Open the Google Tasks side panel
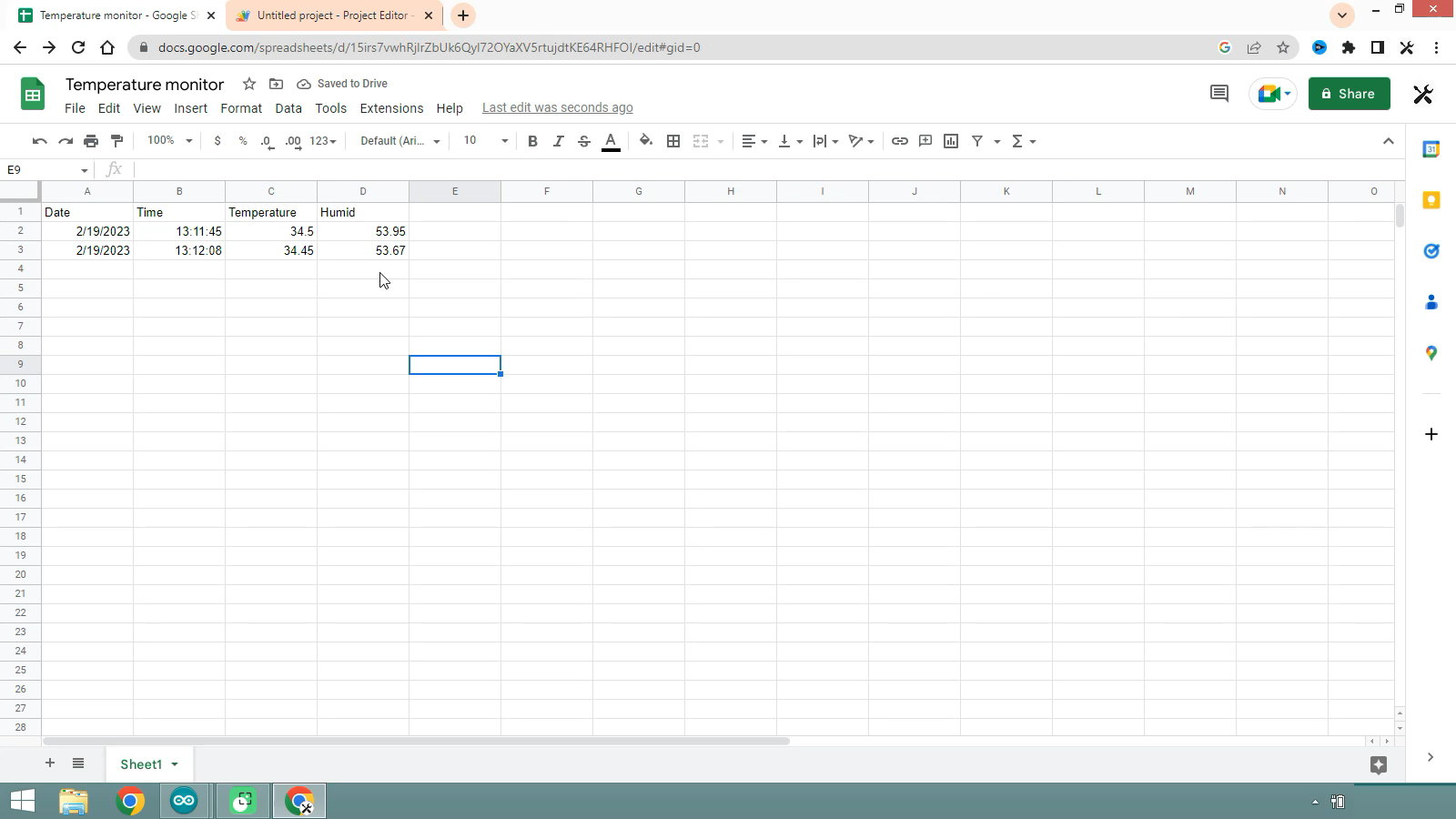Image resolution: width=1456 pixels, height=819 pixels. tap(1431, 251)
